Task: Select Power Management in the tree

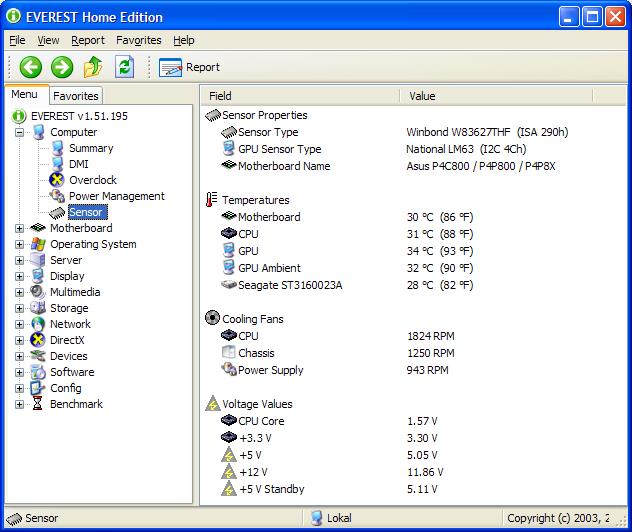Action: coord(116,196)
